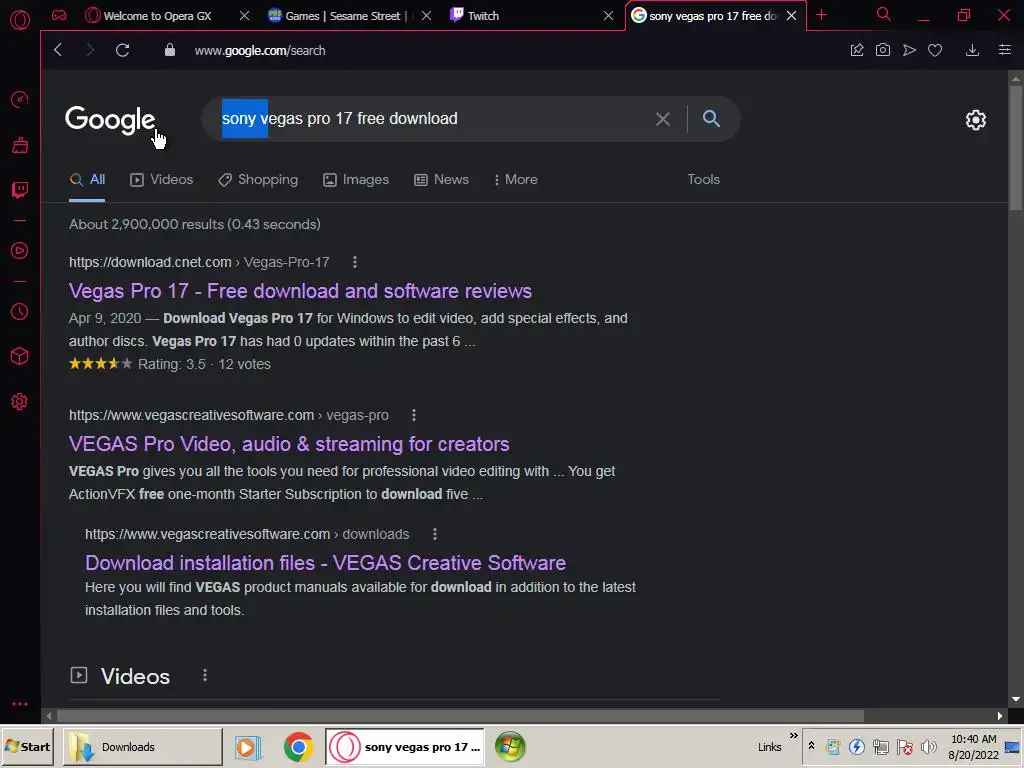Take a snapshot with camera icon

click(x=883, y=50)
